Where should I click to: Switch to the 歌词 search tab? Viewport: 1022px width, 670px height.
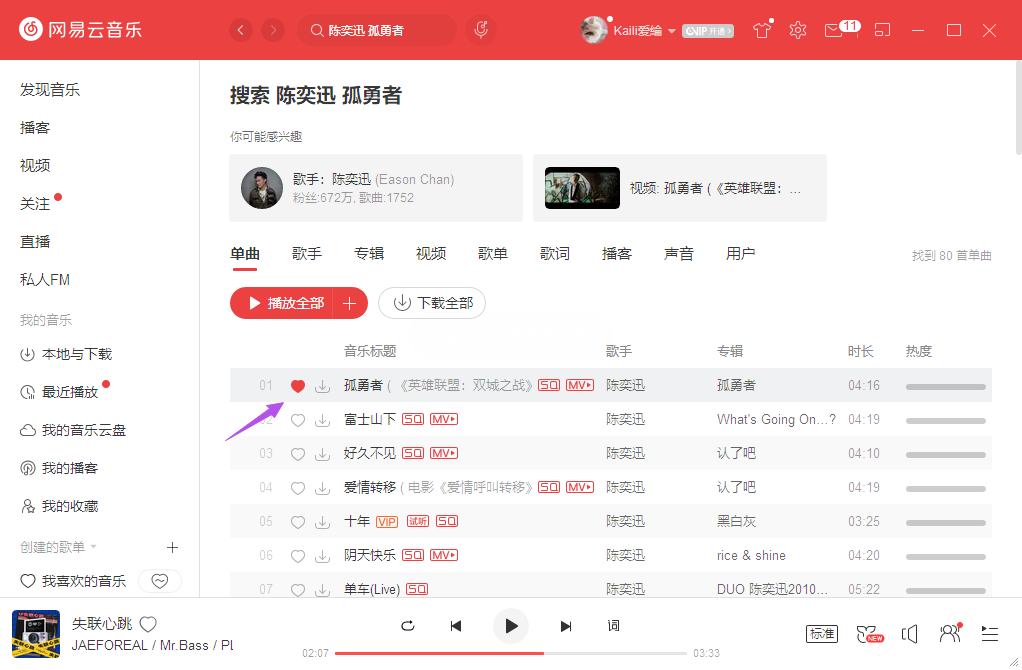click(554, 253)
